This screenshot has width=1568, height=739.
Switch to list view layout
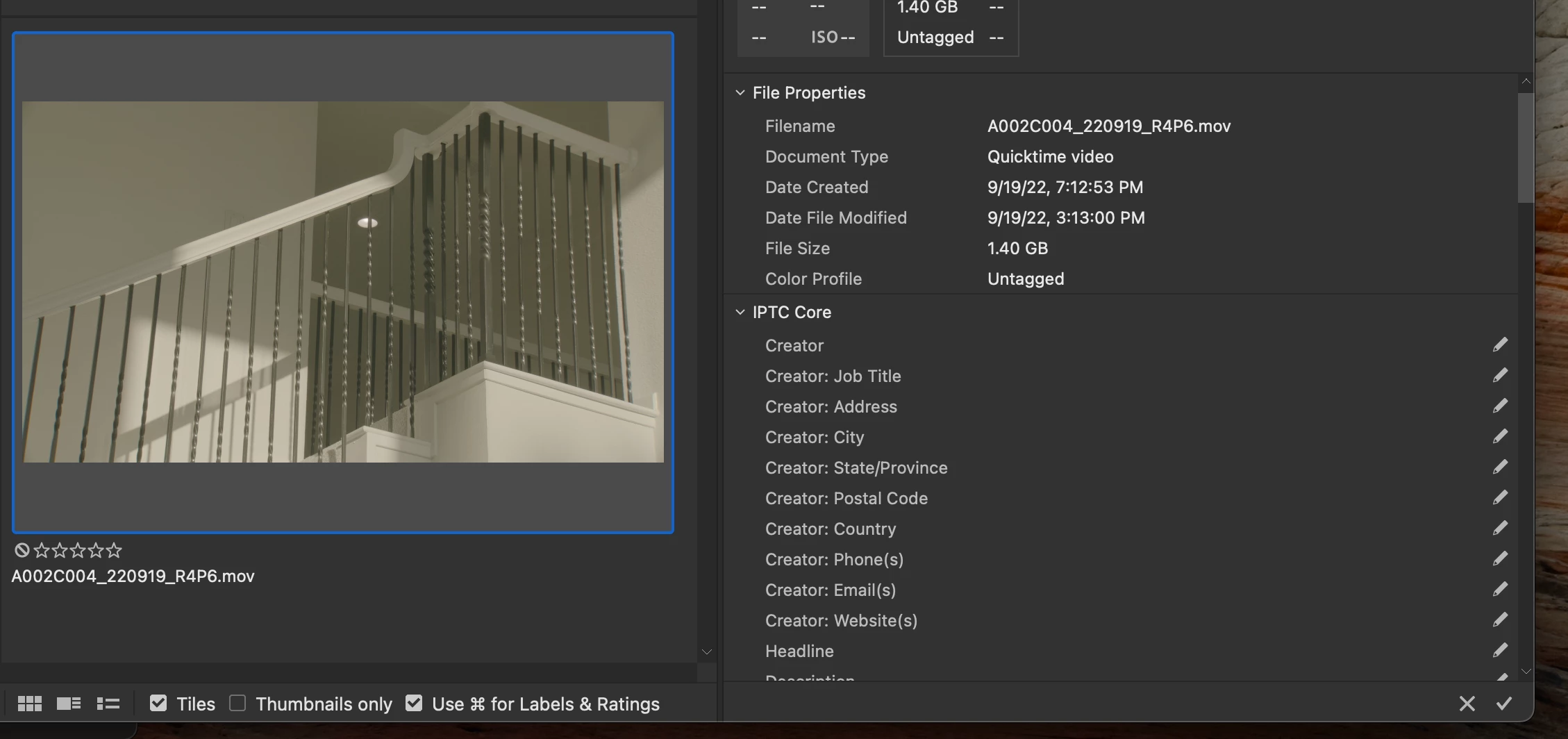point(108,704)
